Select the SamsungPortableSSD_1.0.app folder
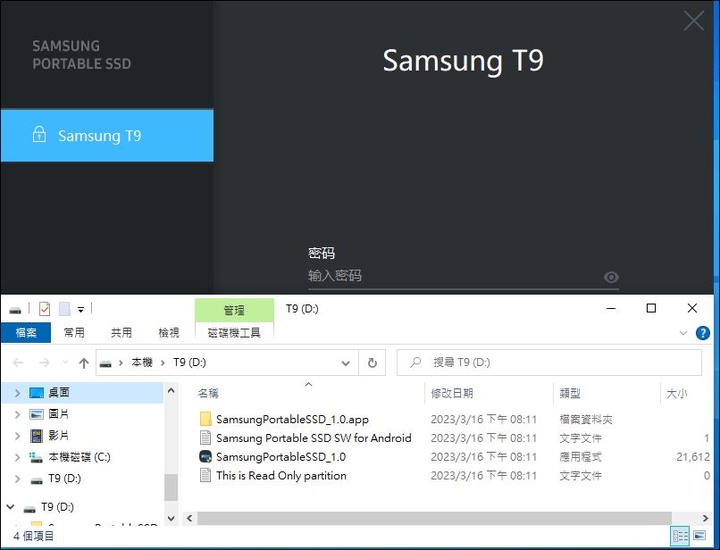Screen dimensions: 720x550 click(x=292, y=419)
